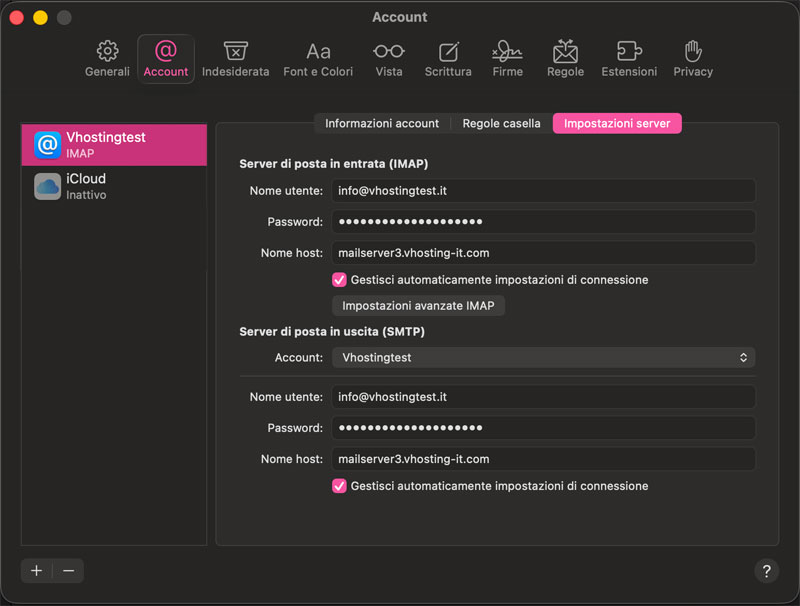Viewport: 800px width, 606px height.
Task: Select the Vhostingtest IMAP account
Action: click(x=114, y=145)
